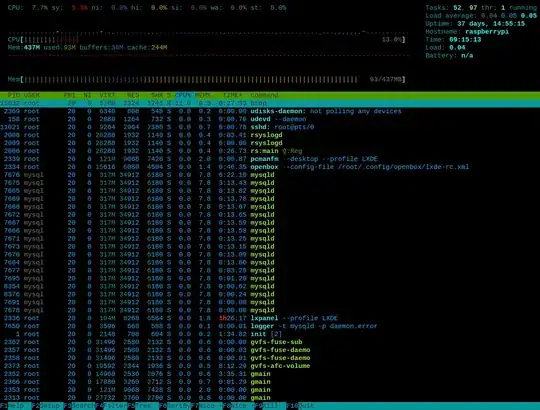540x410 pixels.
Task: Click the Load average values
Action: pyautogui.click(x=509, y=16)
